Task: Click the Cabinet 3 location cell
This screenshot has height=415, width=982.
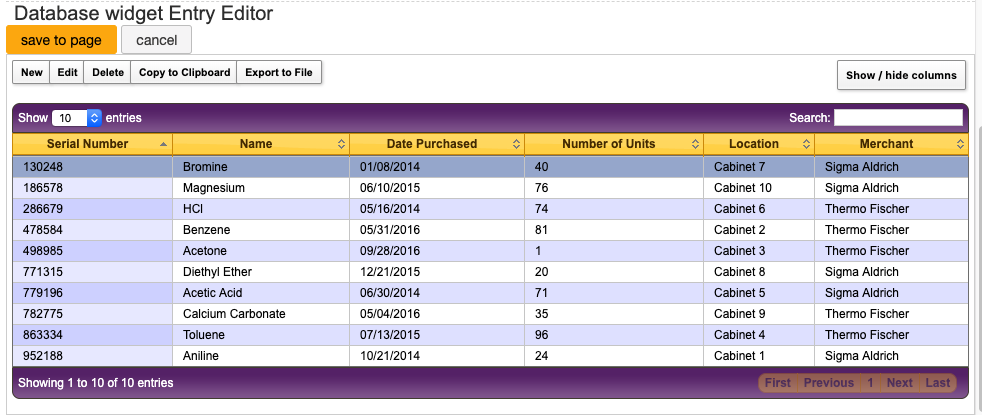Action: pos(759,251)
